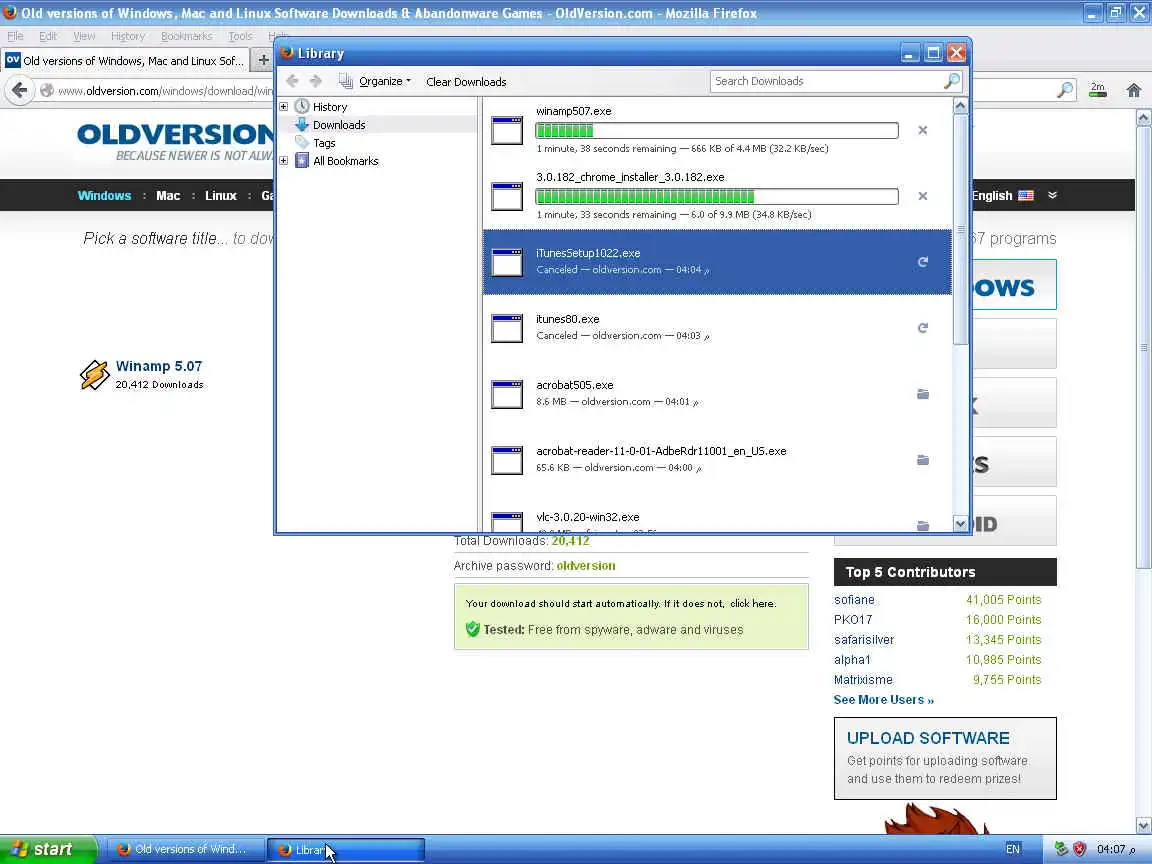Open the Edit menu in Firefox

(x=48, y=36)
